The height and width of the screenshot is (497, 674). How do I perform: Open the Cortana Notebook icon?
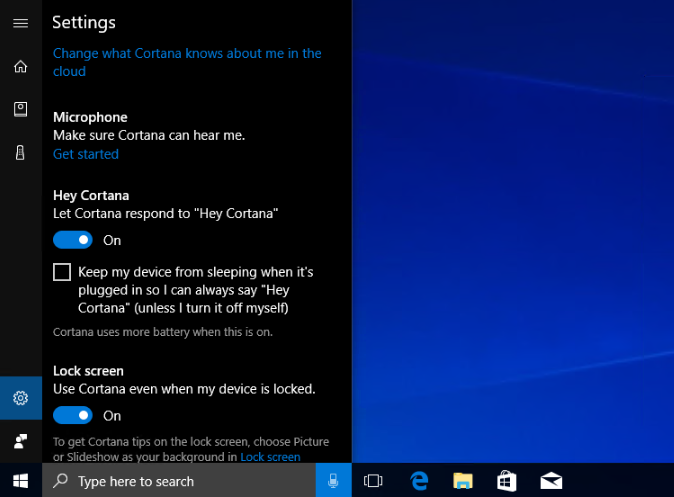point(21,109)
